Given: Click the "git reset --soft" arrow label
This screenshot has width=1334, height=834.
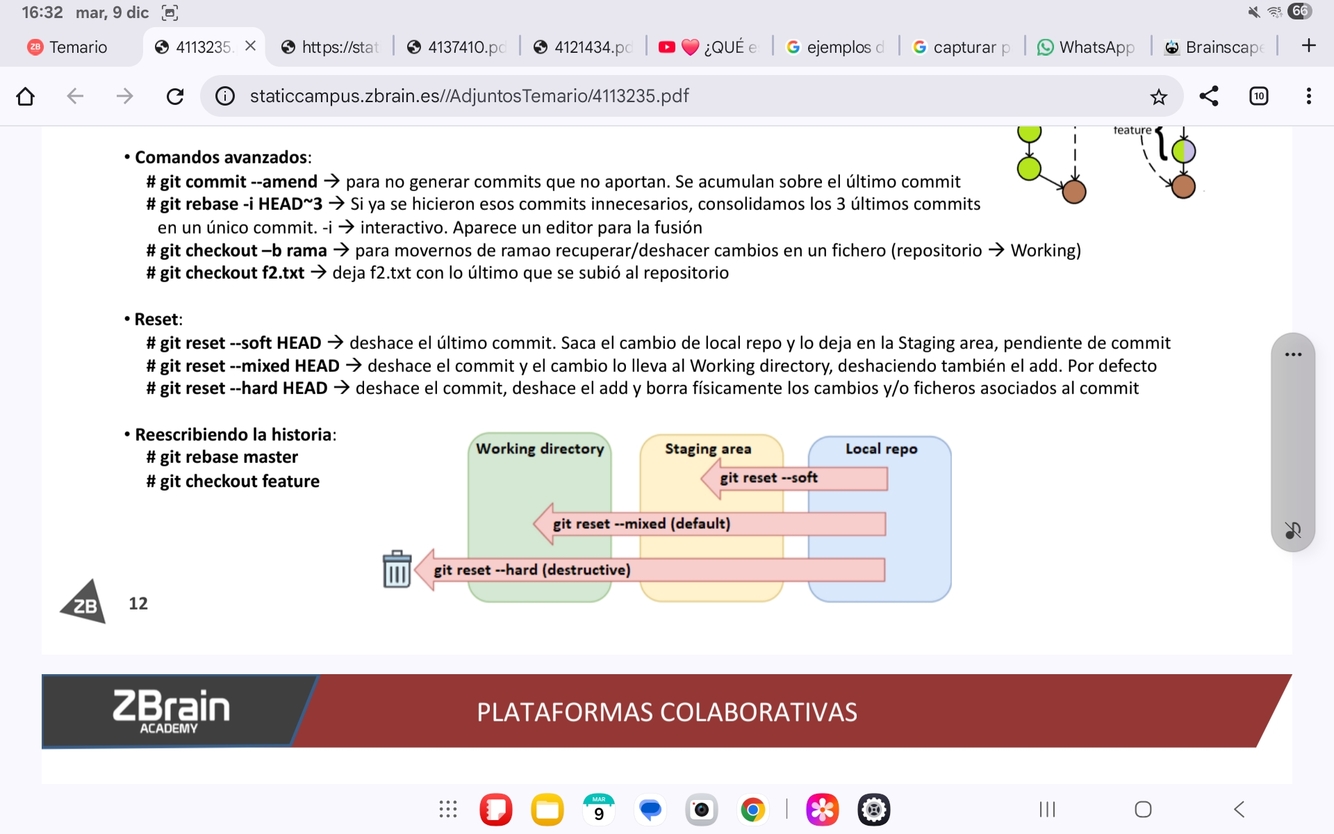Looking at the screenshot, I should pos(768,478).
